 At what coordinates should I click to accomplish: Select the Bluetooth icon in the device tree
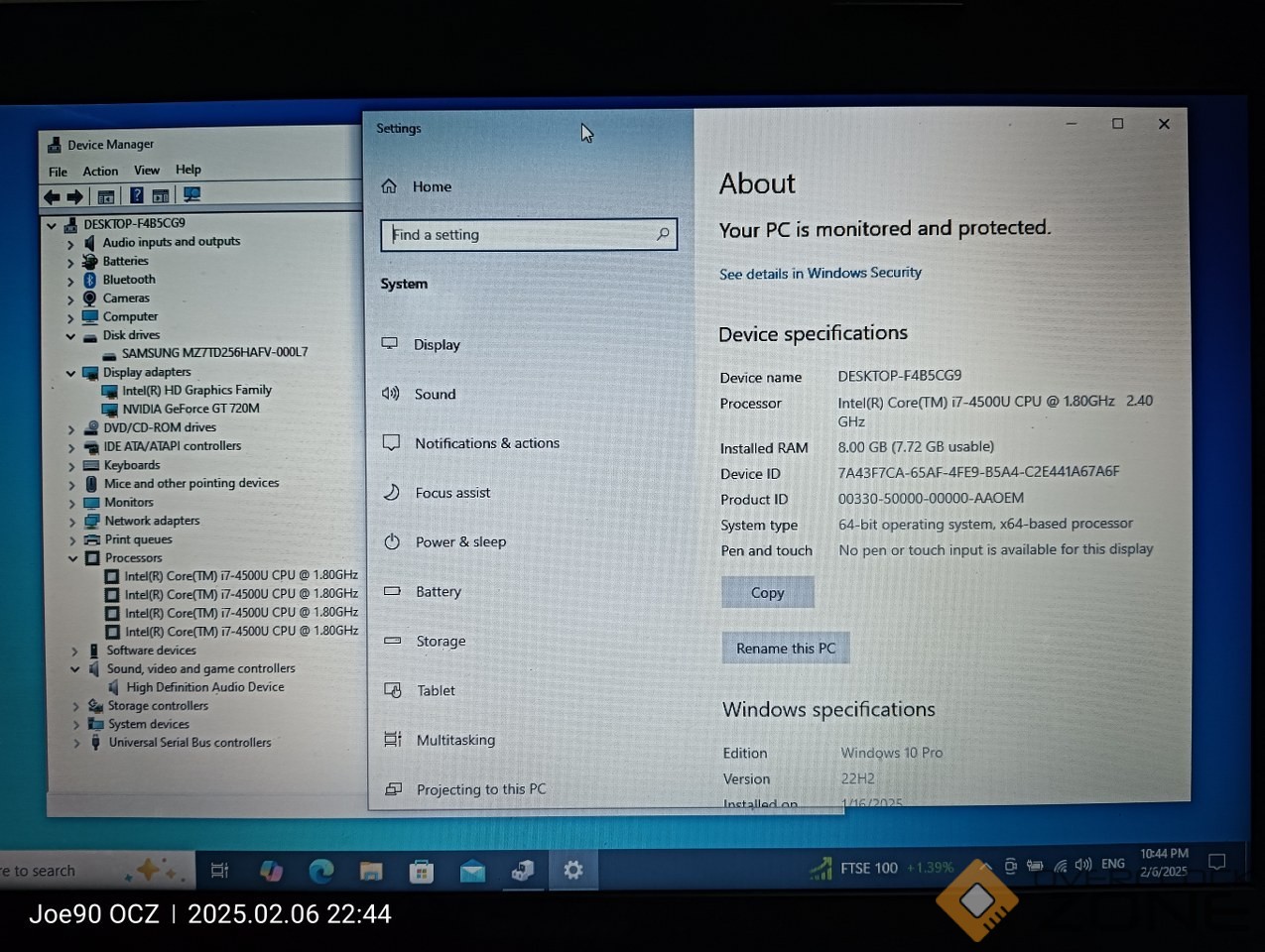(x=89, y=280)
